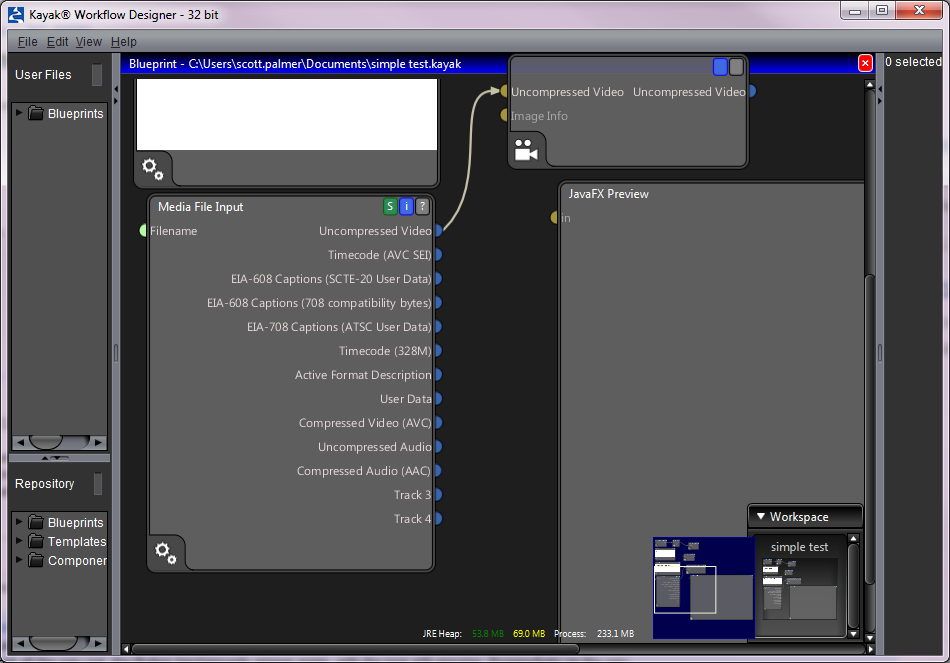This screenshot has width=950, height=663.
Task: Toggle the User Files panel handle
Action: pos(97,75)
